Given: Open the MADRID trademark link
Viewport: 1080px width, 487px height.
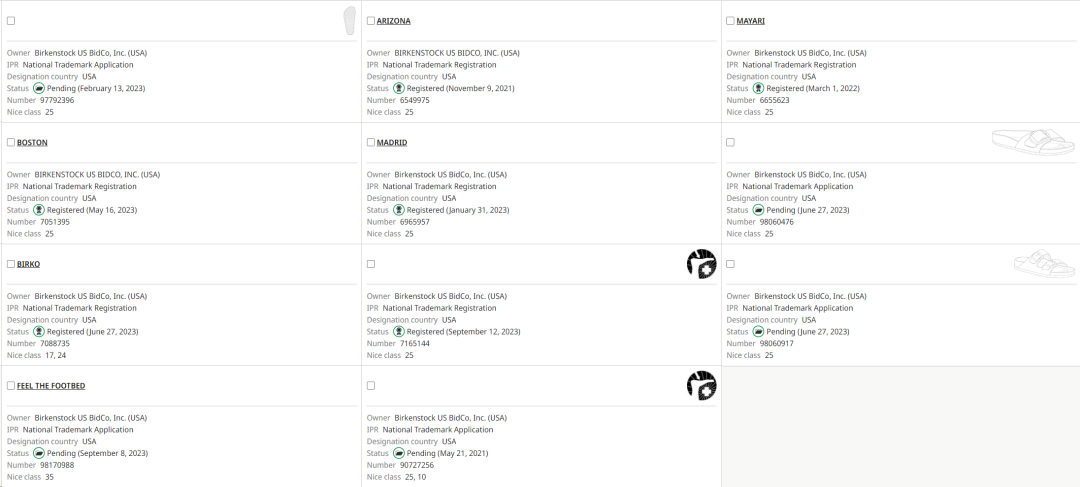Looking at the screenshot, I should coord(392,143).
